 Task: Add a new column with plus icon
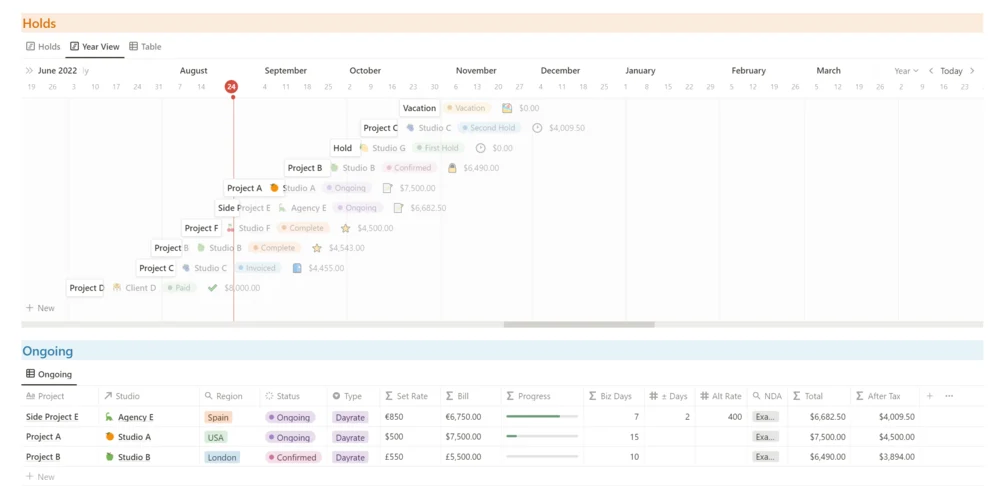[x=929, y=396]
